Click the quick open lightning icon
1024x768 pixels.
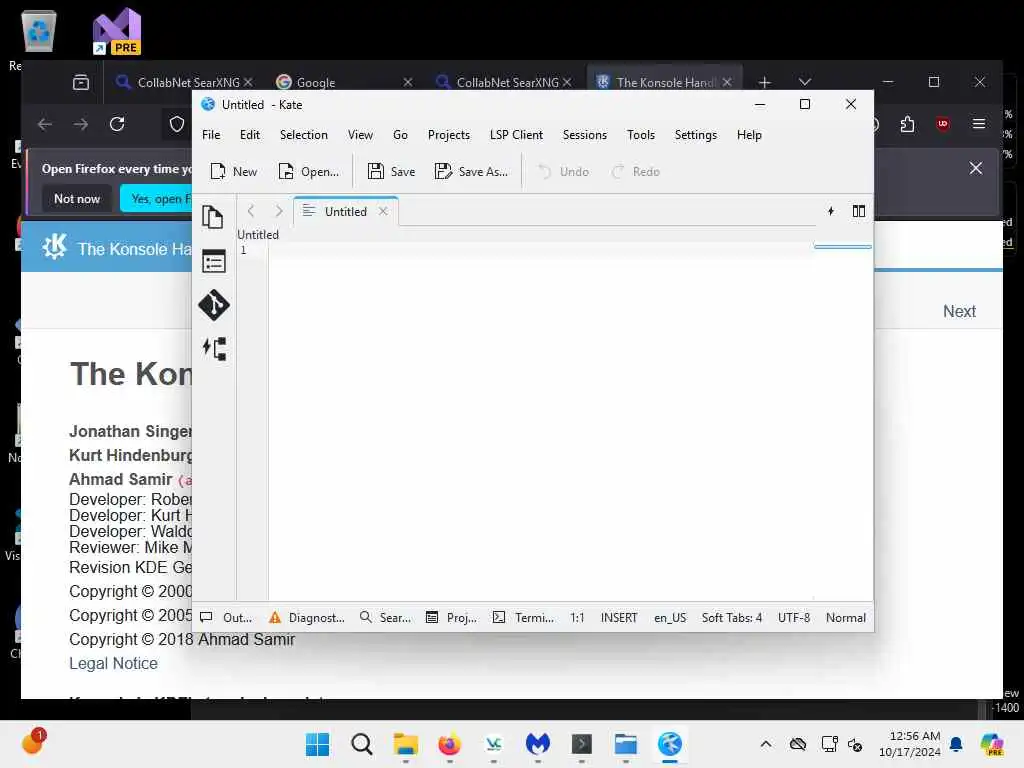831,211
